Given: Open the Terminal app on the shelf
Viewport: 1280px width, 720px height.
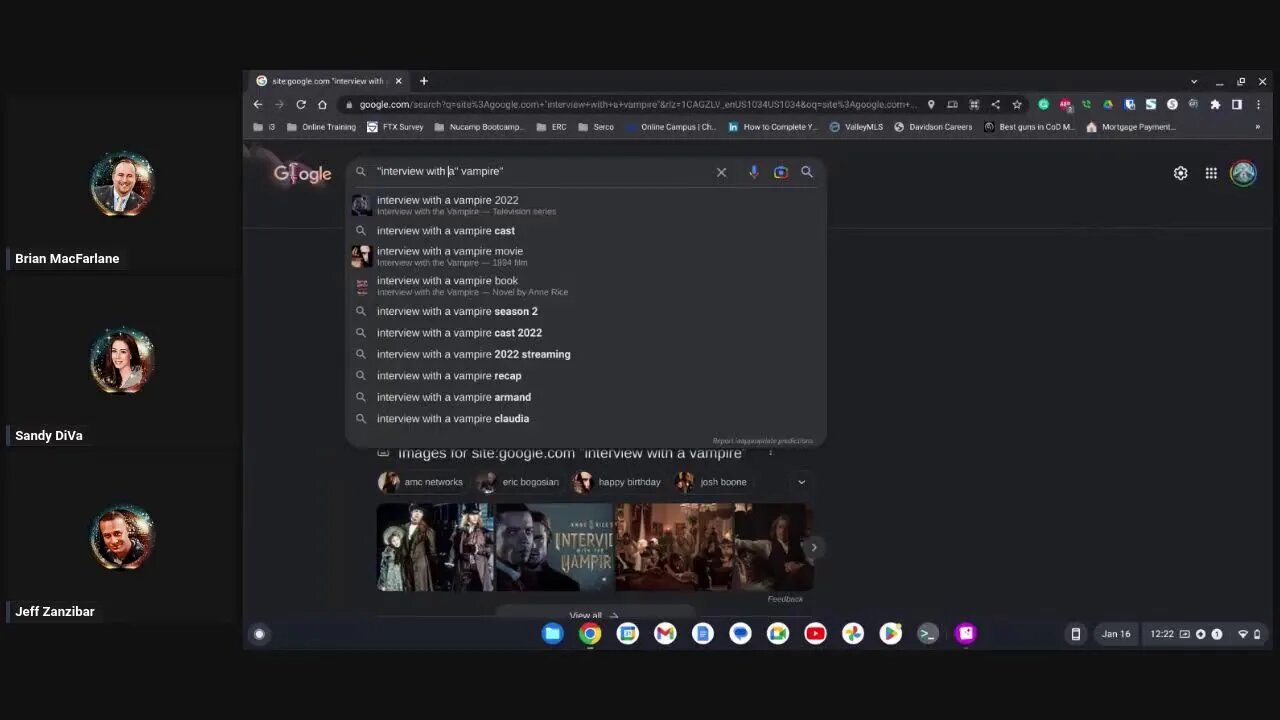Looking at the screenshot, I should 928,633.
